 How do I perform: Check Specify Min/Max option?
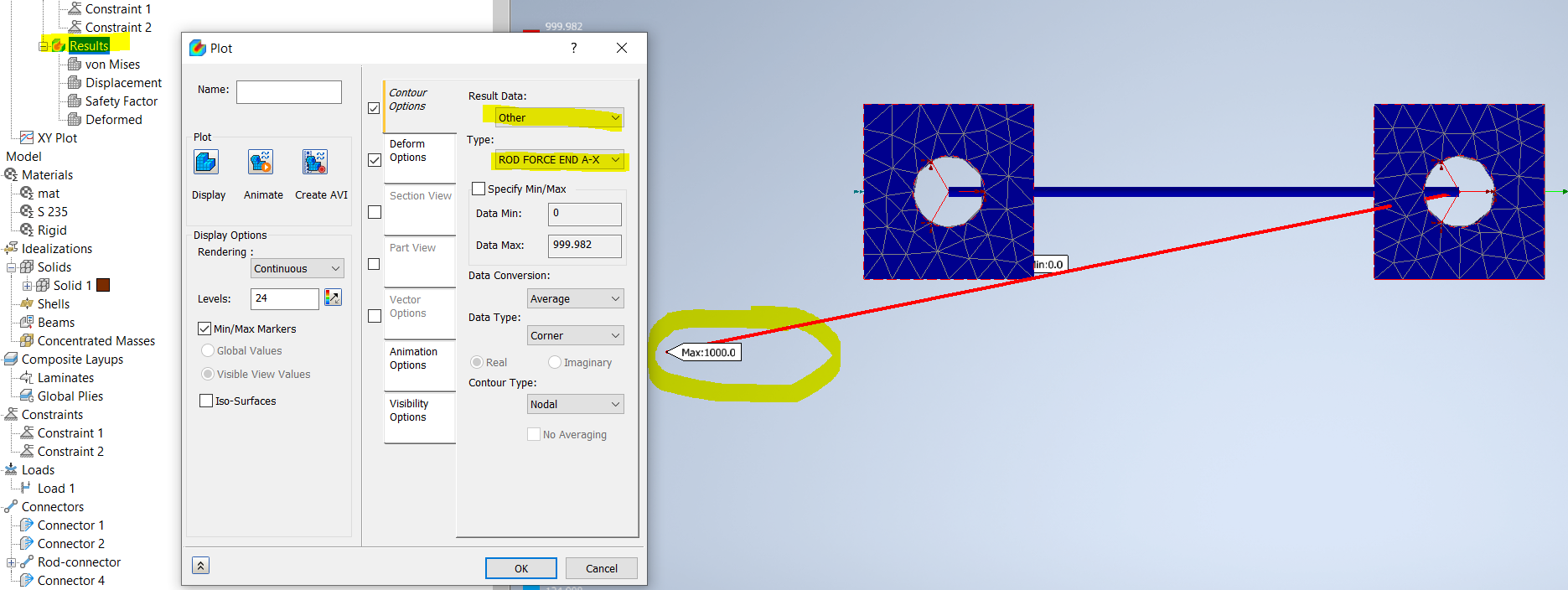point(479,189)
